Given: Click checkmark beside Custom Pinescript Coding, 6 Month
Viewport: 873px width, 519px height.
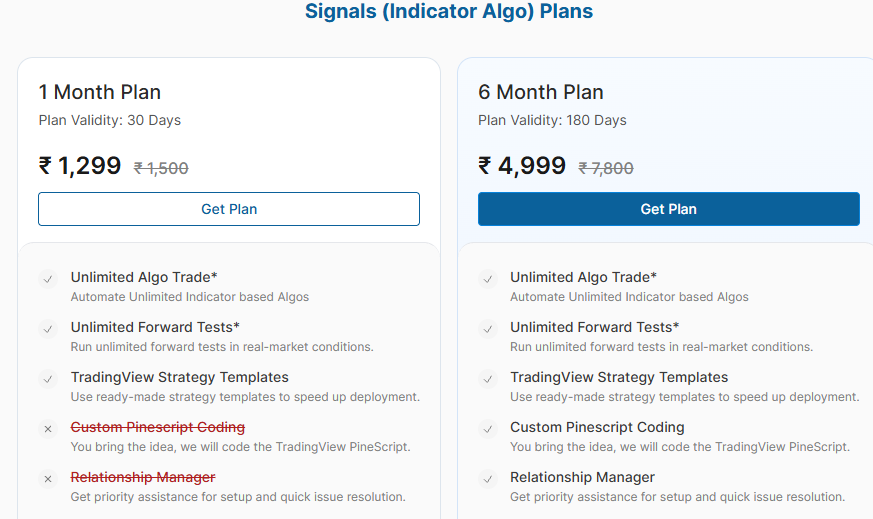Looking at the screenshot, I should coord(488,429).
